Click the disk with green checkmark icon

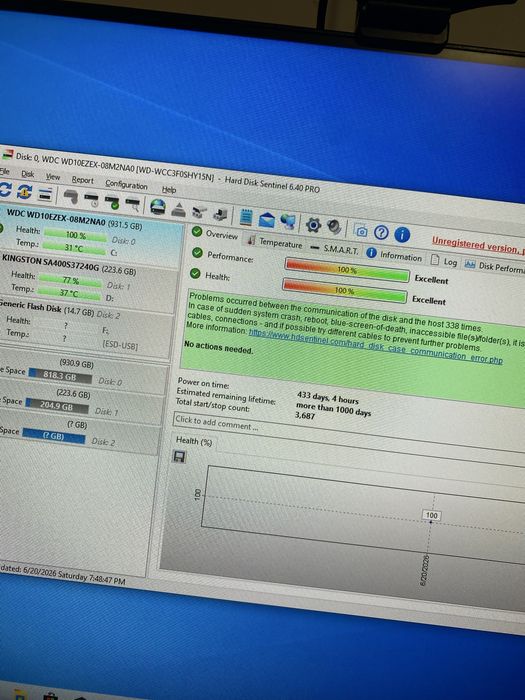click(x=112, y=202)
